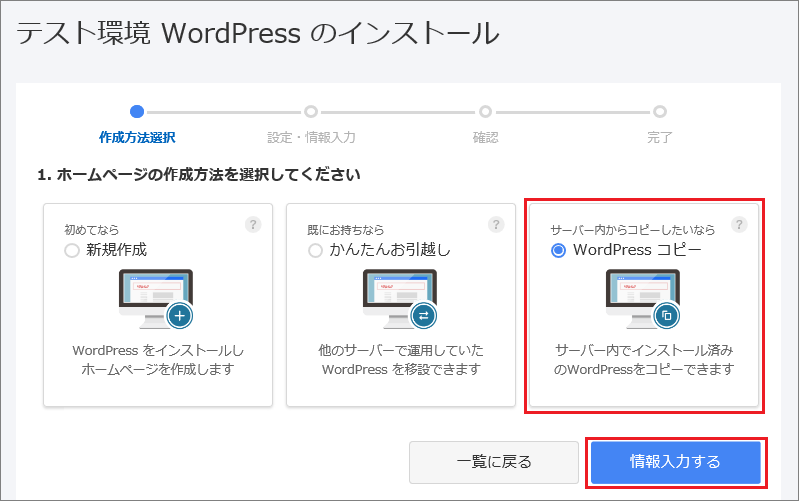Click the WordPress コピー label text
Screen dimensions: 799x501
(637, 250)
